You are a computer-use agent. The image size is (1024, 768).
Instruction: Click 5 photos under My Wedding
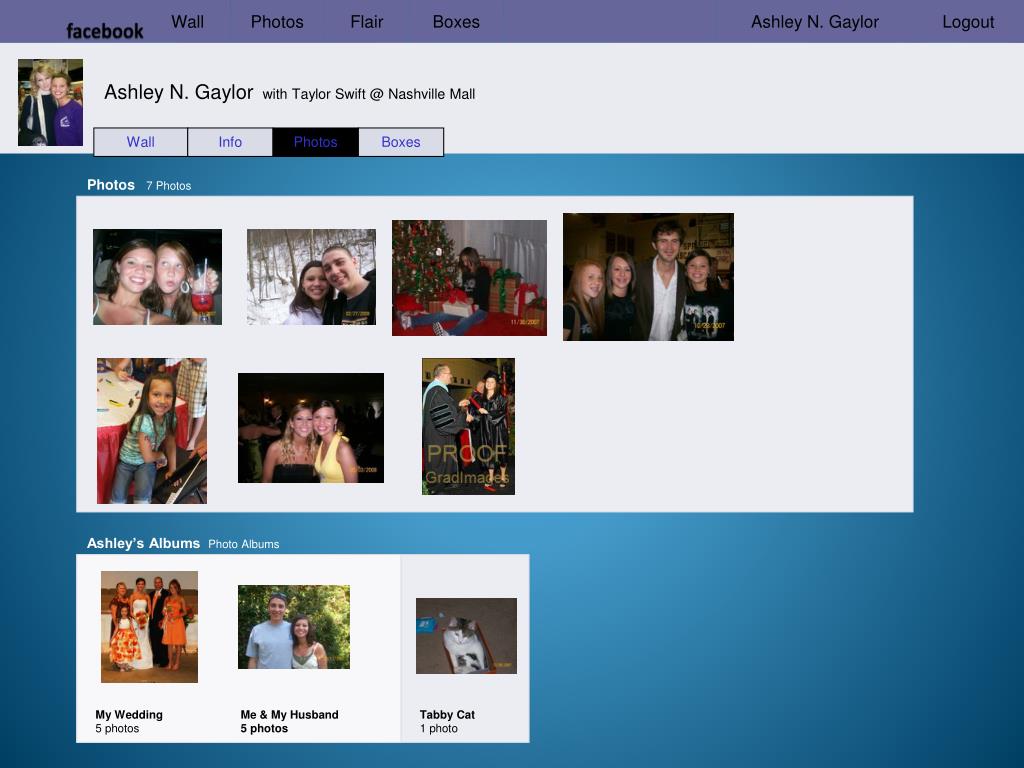118,728
